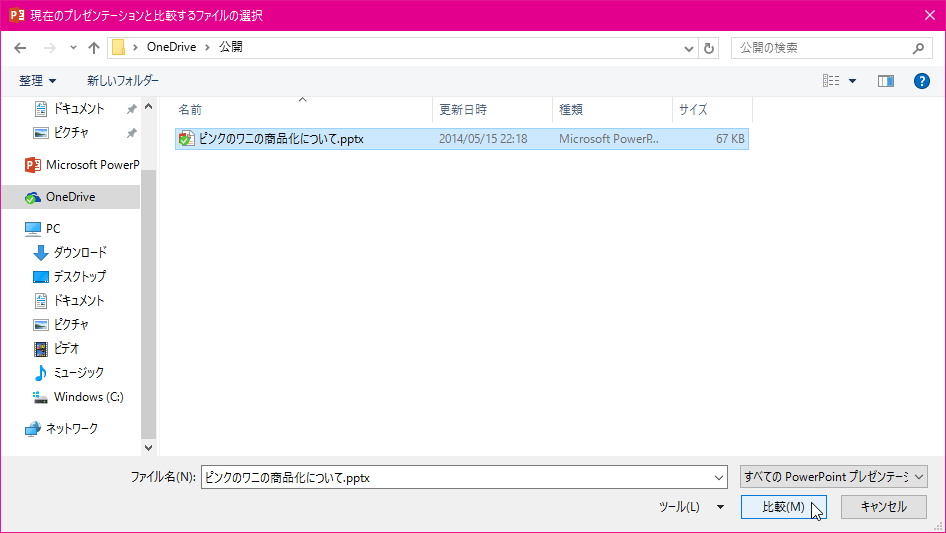
Task: Open the デスクトップ folder
Action: 69,276
